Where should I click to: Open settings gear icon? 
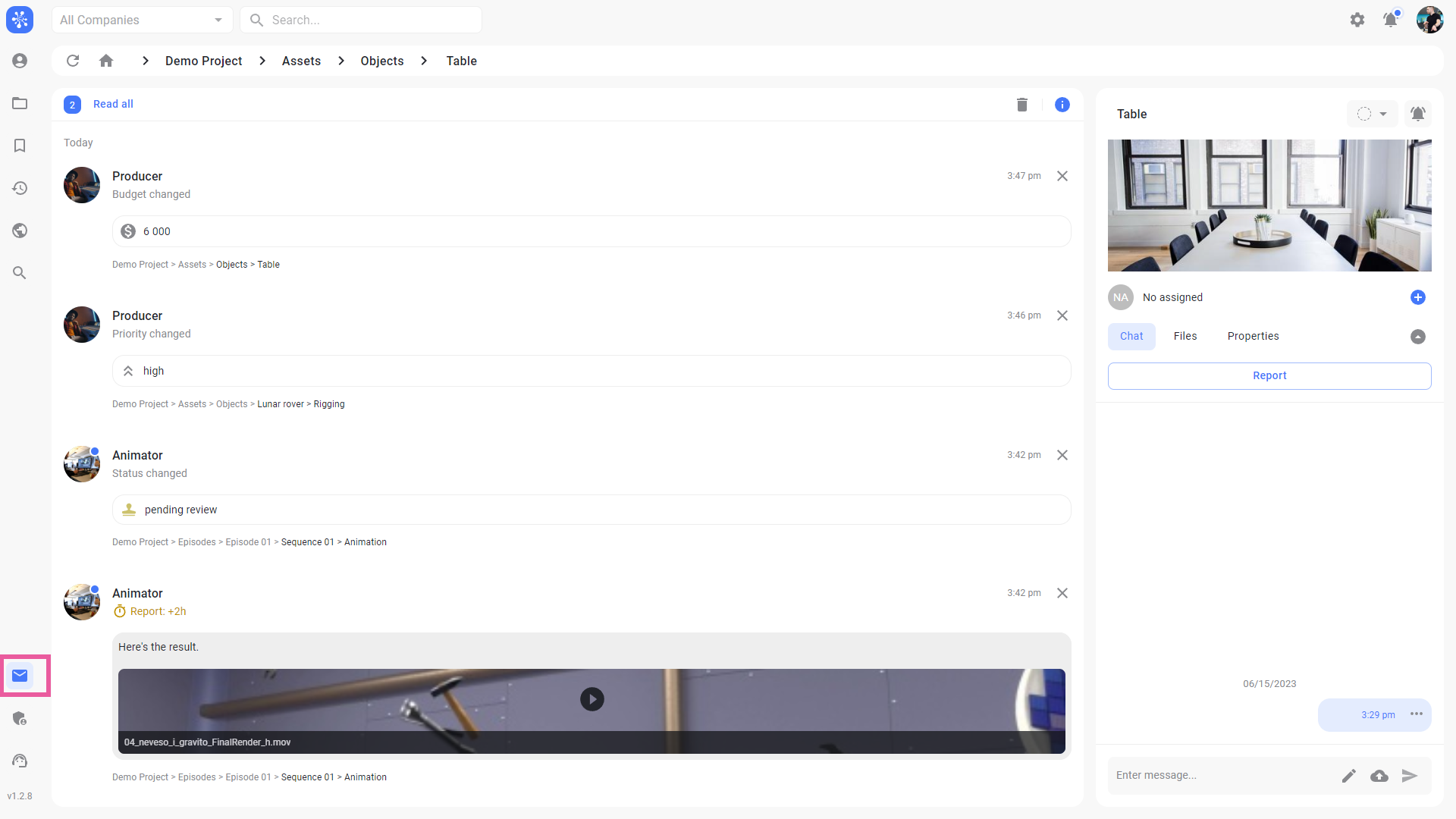(1357, 20)
